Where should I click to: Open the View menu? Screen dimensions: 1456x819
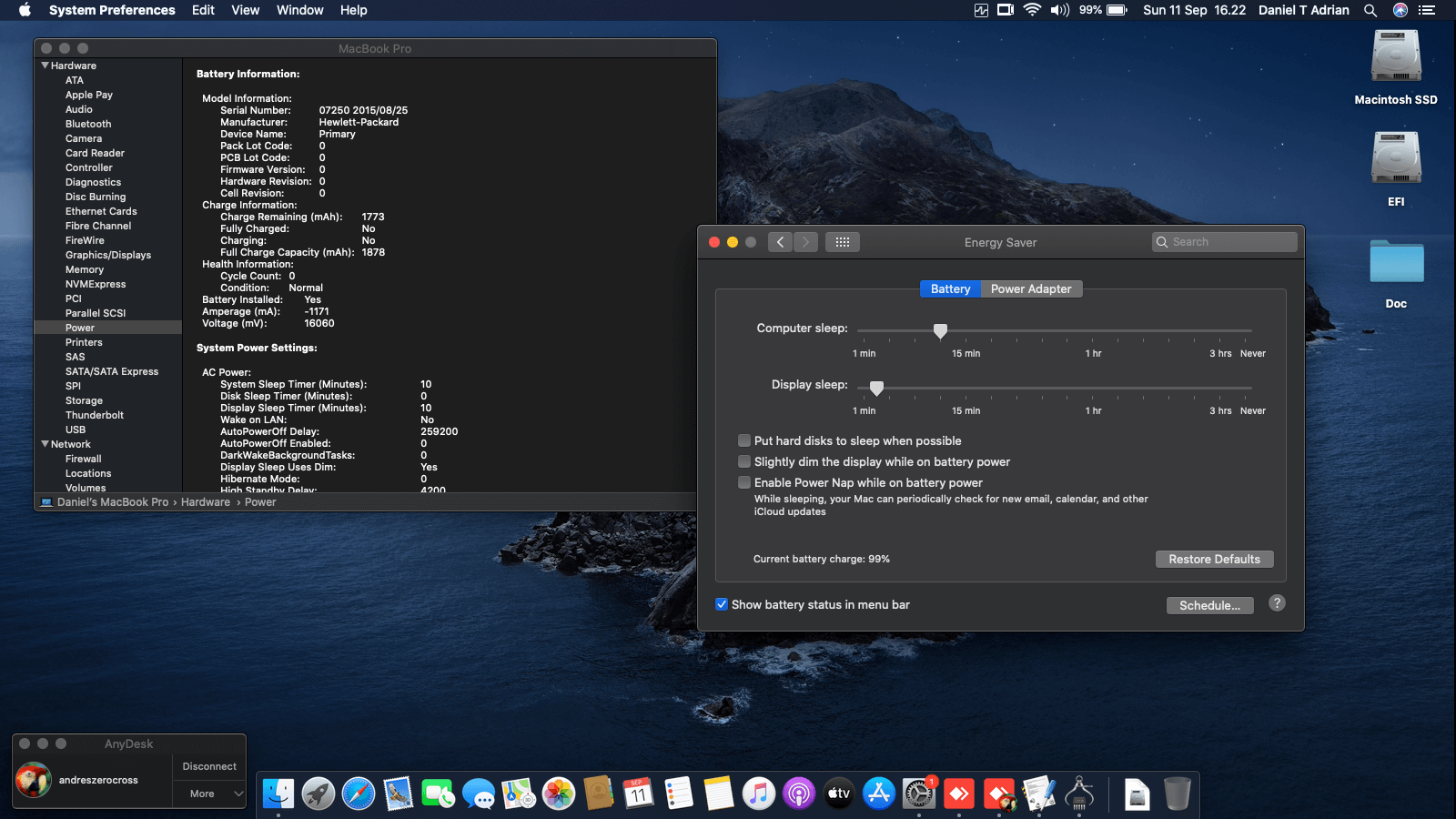point(246,10)
